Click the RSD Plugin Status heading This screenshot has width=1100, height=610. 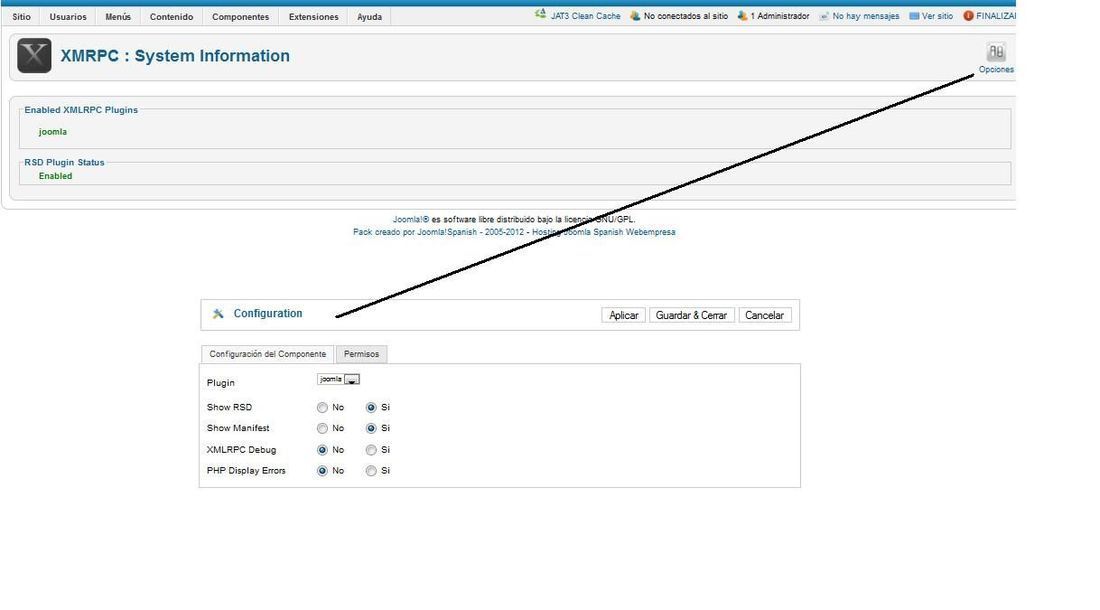(65, 163)
